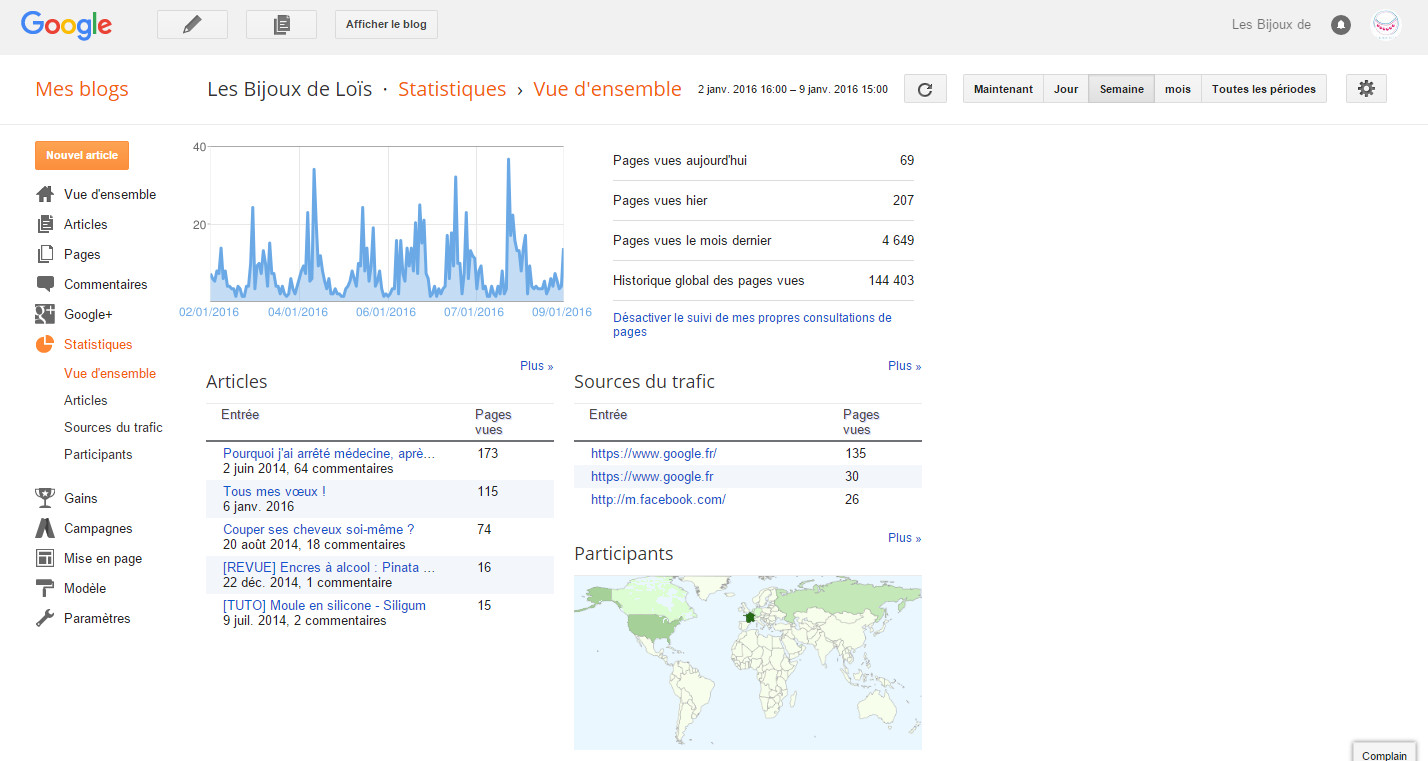Select Articles under Statistiques submenu
This screenshot has height=761, width=1428.
pos(86,400)
